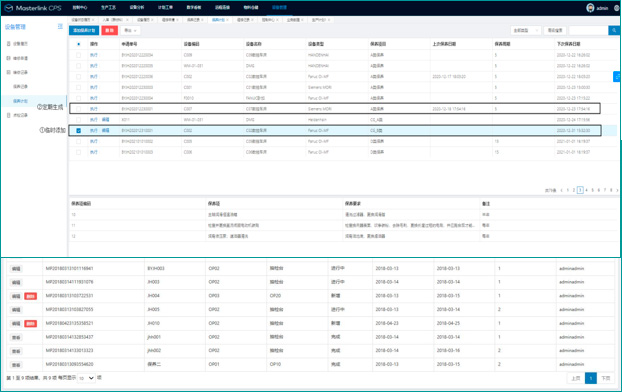The height and width of the screenshot is (392, 622).
Task: Open the per-page count dropdown showing 10
Action: coord(86,378)
